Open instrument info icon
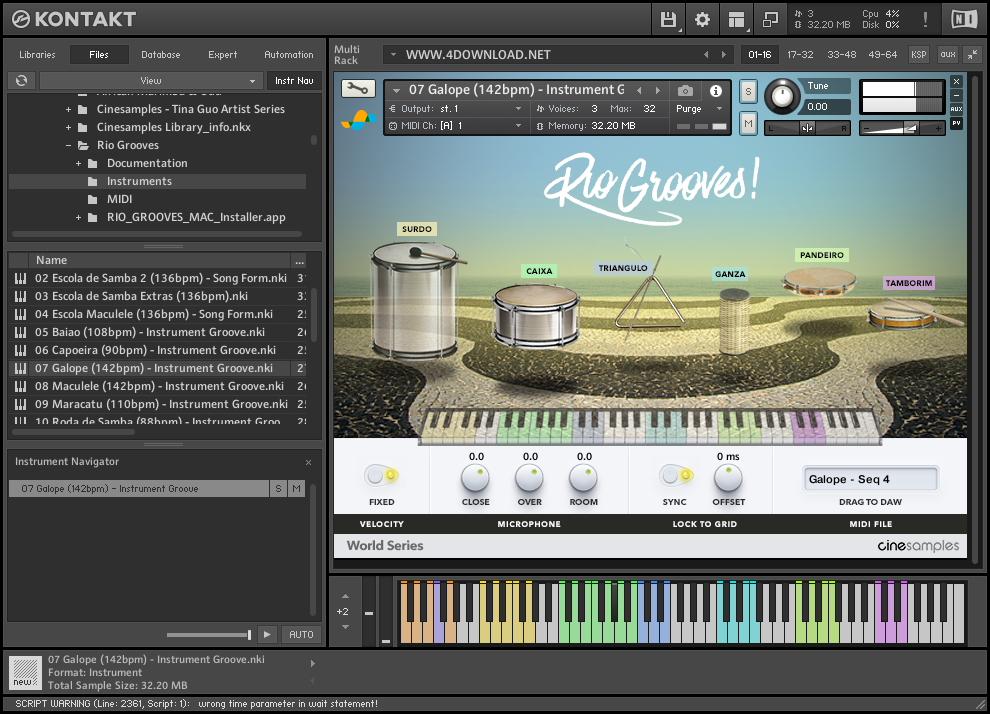The height and width of the screenshot is (714, 990). [x=716, y=91]
